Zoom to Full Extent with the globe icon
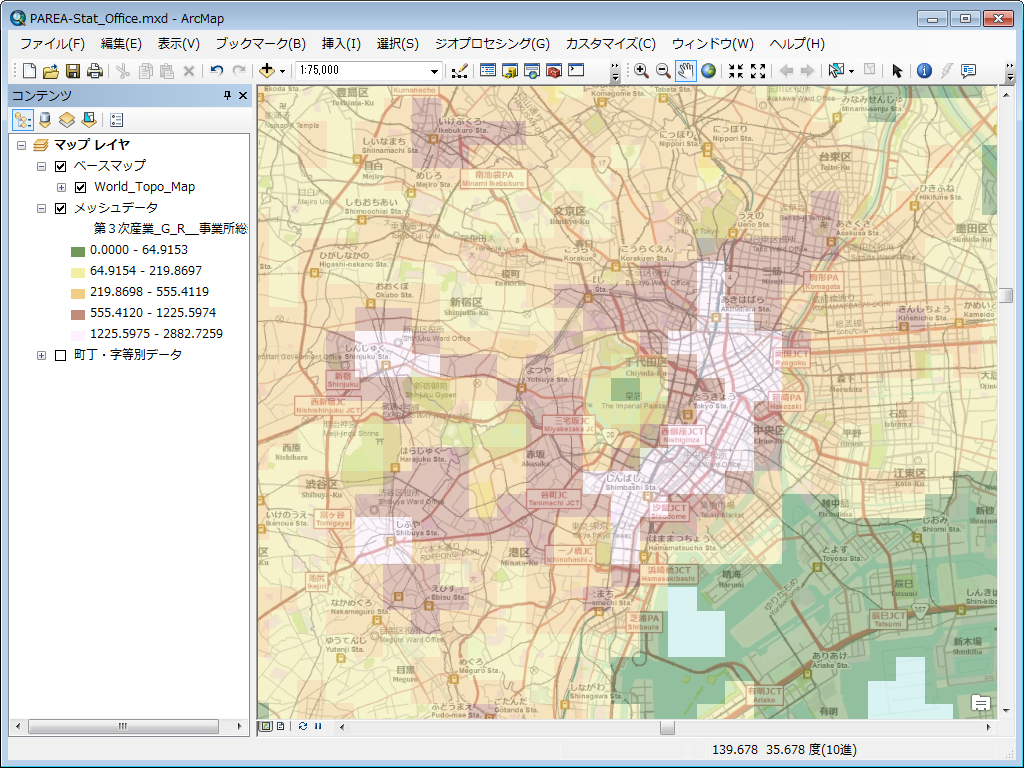The width and height of the screenshot is (1024, 768). [709, 71]
